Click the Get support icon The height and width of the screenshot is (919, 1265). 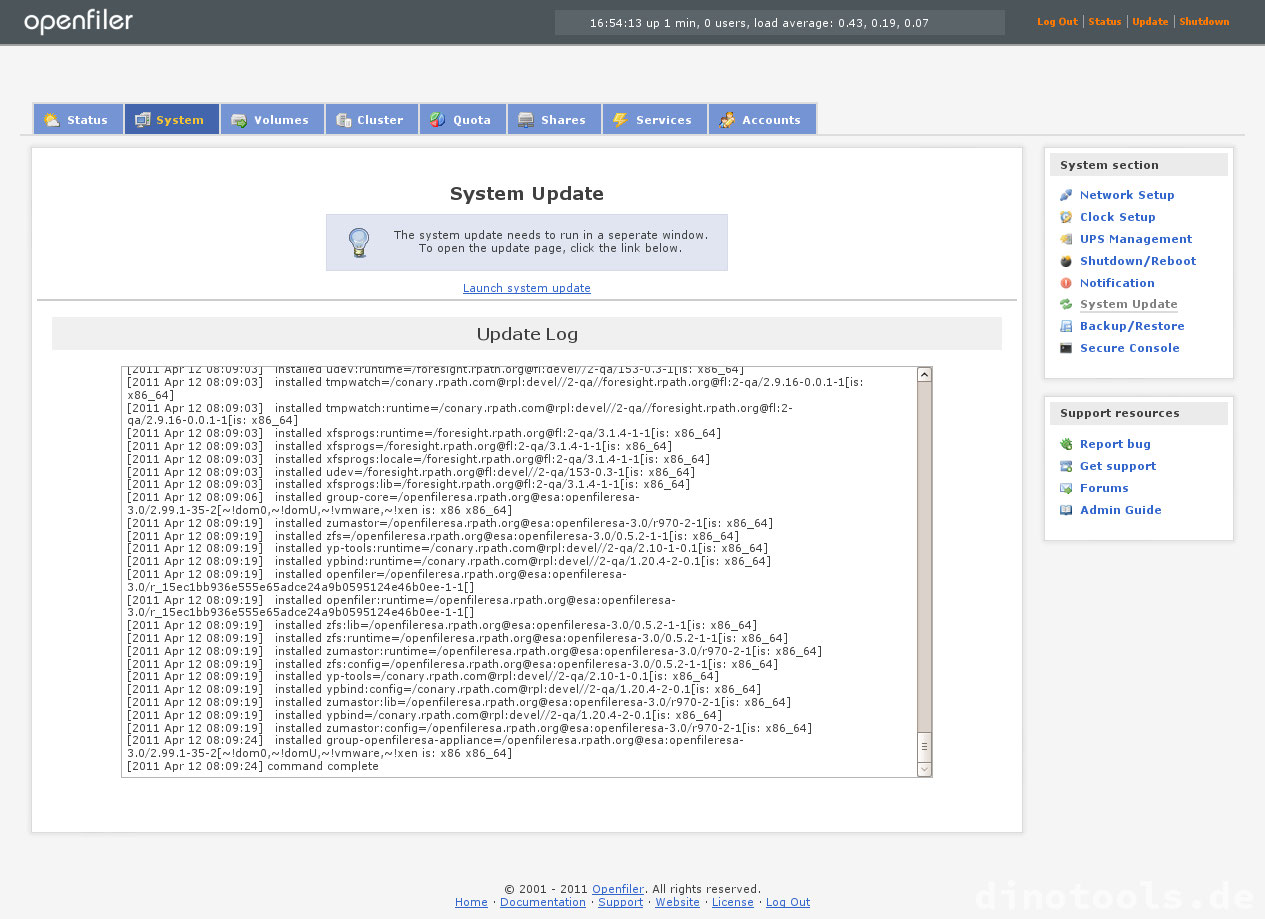coord(1066,466)
